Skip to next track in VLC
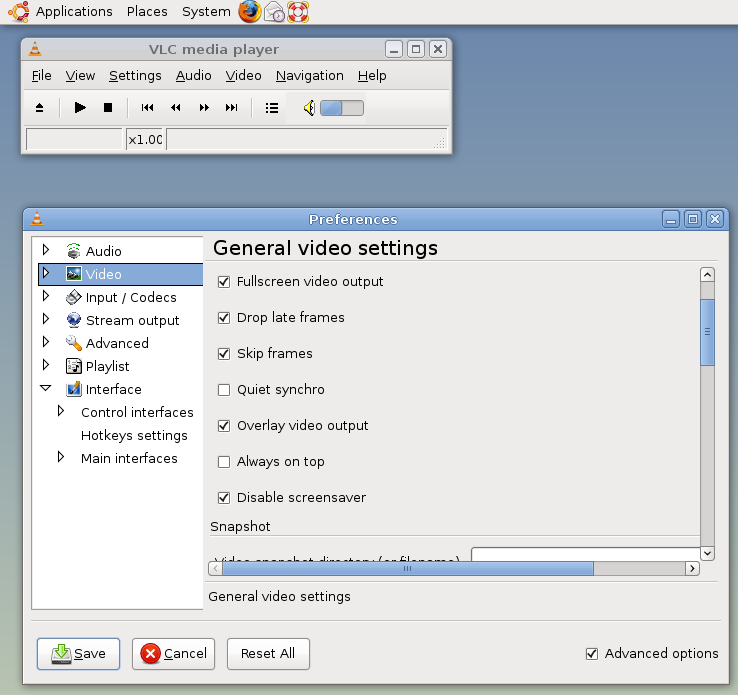 232,108
